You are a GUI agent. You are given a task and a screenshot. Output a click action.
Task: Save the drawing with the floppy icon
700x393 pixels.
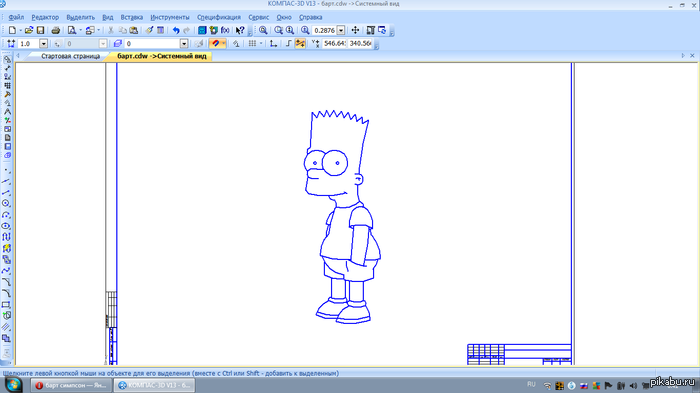point(40,30)
